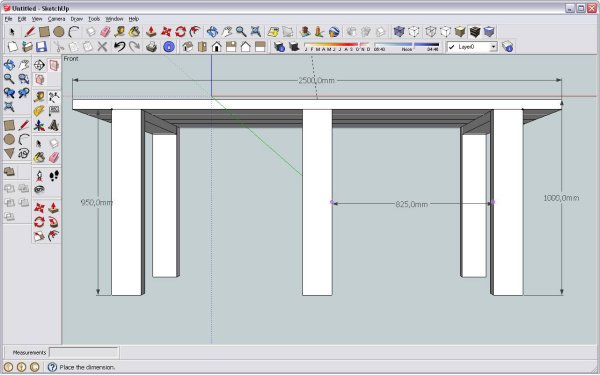Choose the Rotate tool in top toolbar

tap(181, 32)
